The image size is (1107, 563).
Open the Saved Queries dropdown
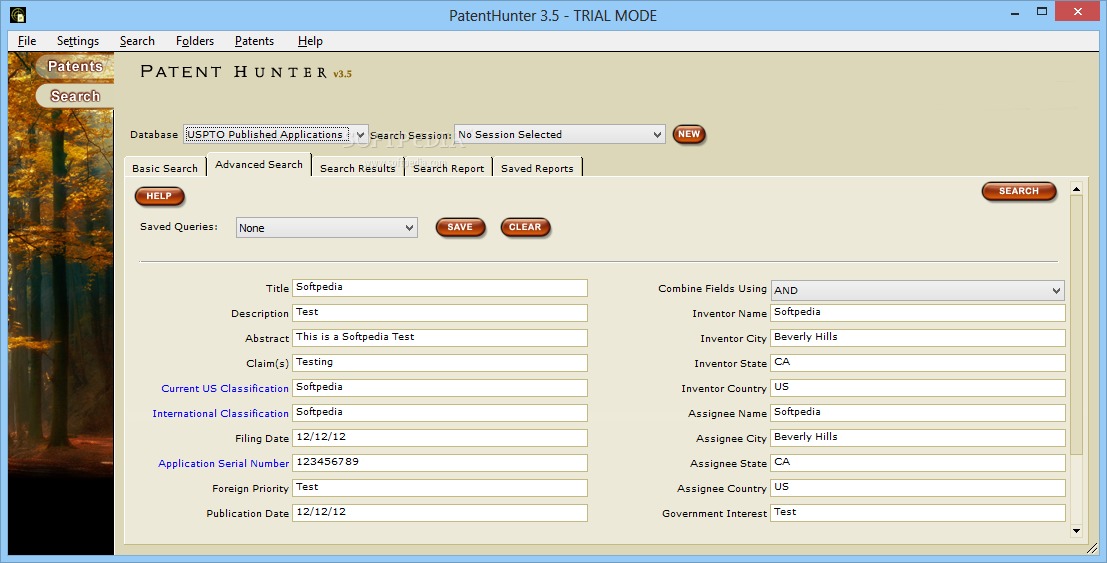click(327, 228)
